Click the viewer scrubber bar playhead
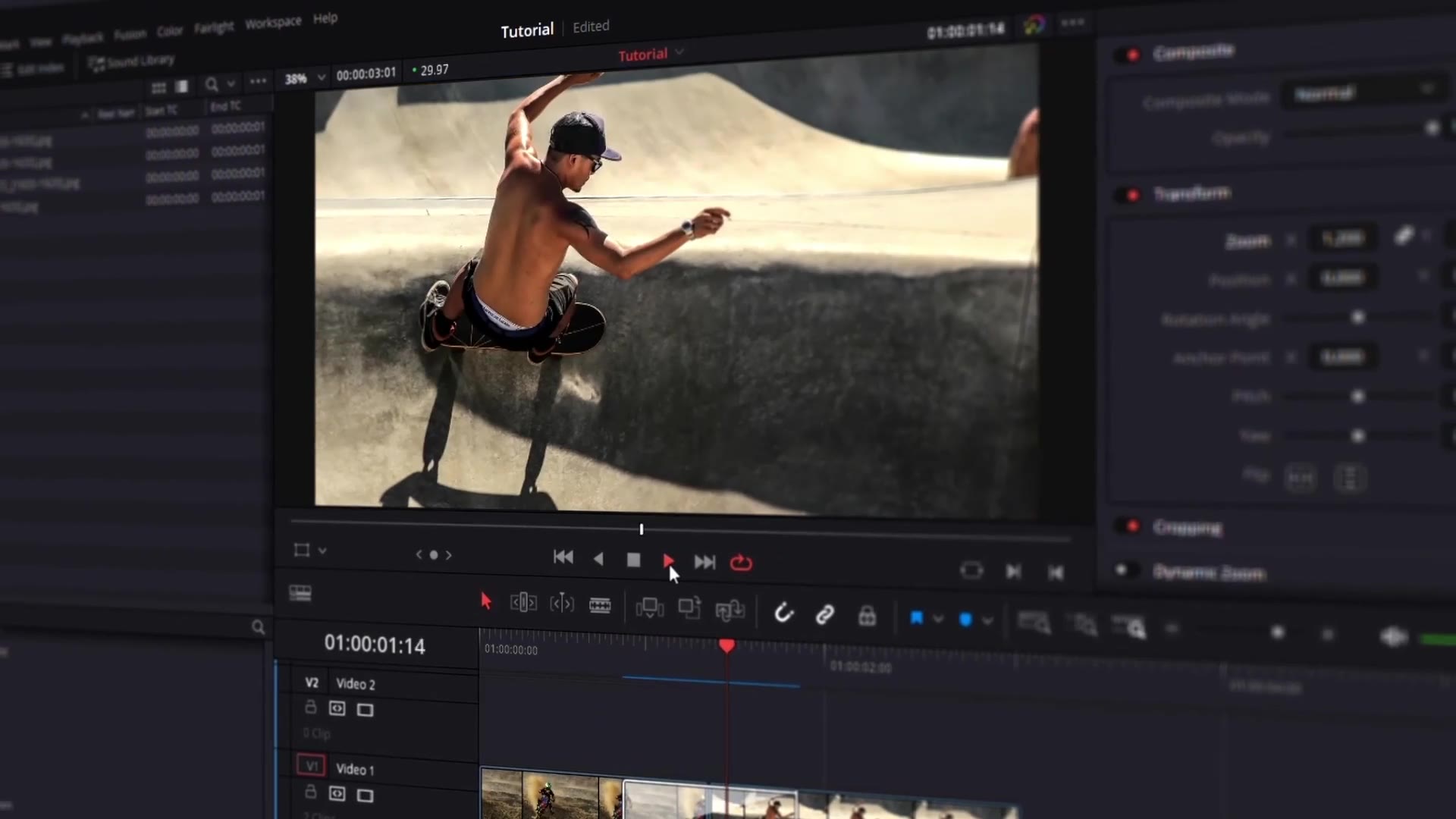 [642, 529]
